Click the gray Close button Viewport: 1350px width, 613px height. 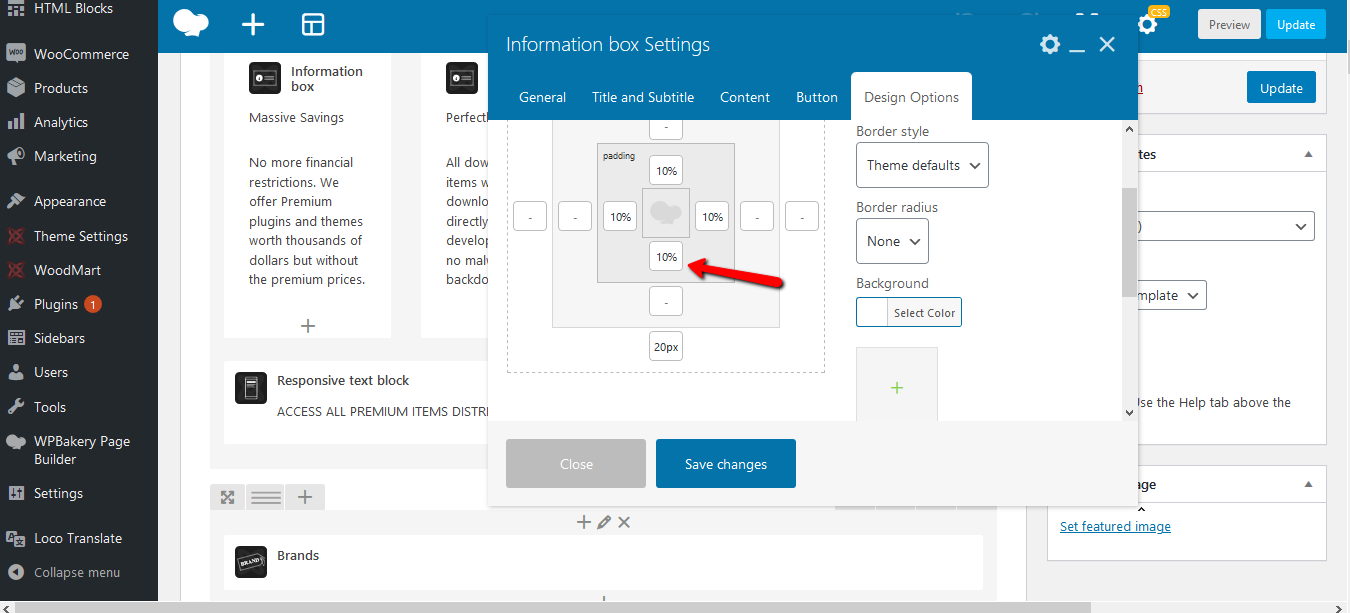576,464
